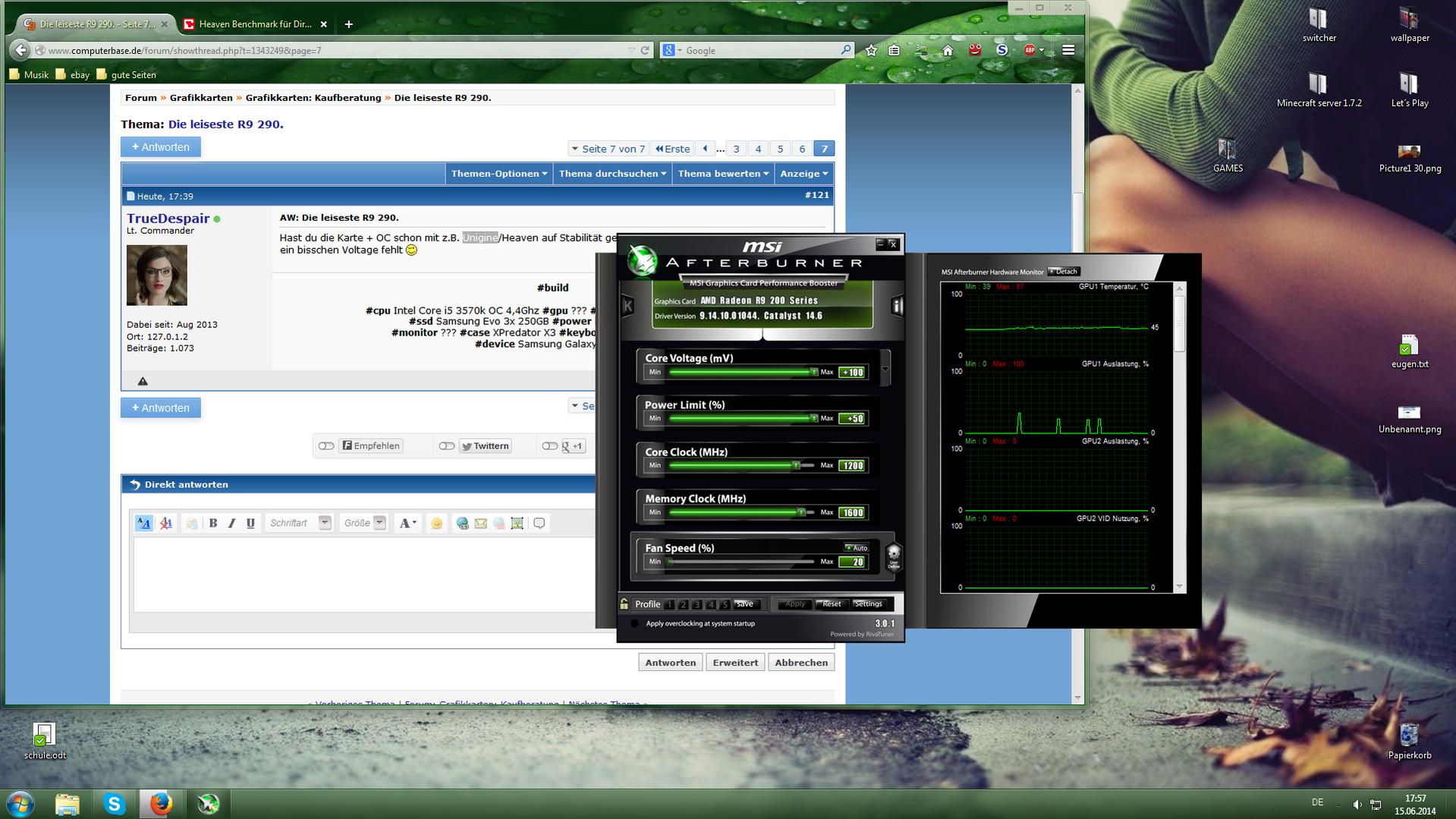This screenshot has height=819, width=1456.
Task: Wrap quote tags using speech bubble icon
Action: 539,523
